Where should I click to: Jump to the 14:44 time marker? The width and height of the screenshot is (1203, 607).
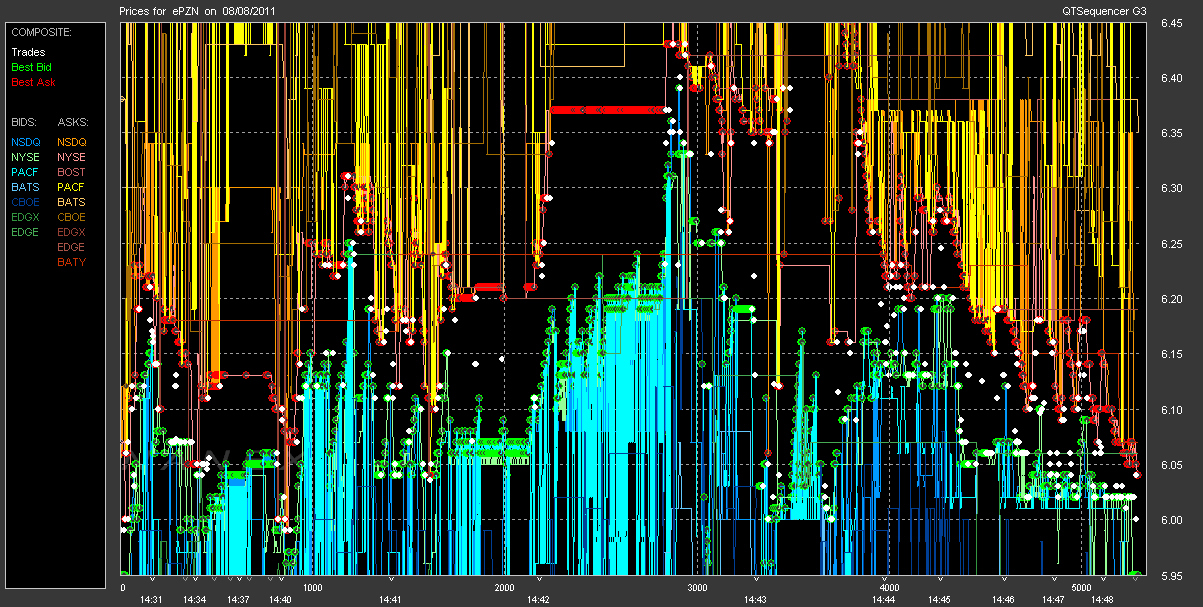pos(884,600)
